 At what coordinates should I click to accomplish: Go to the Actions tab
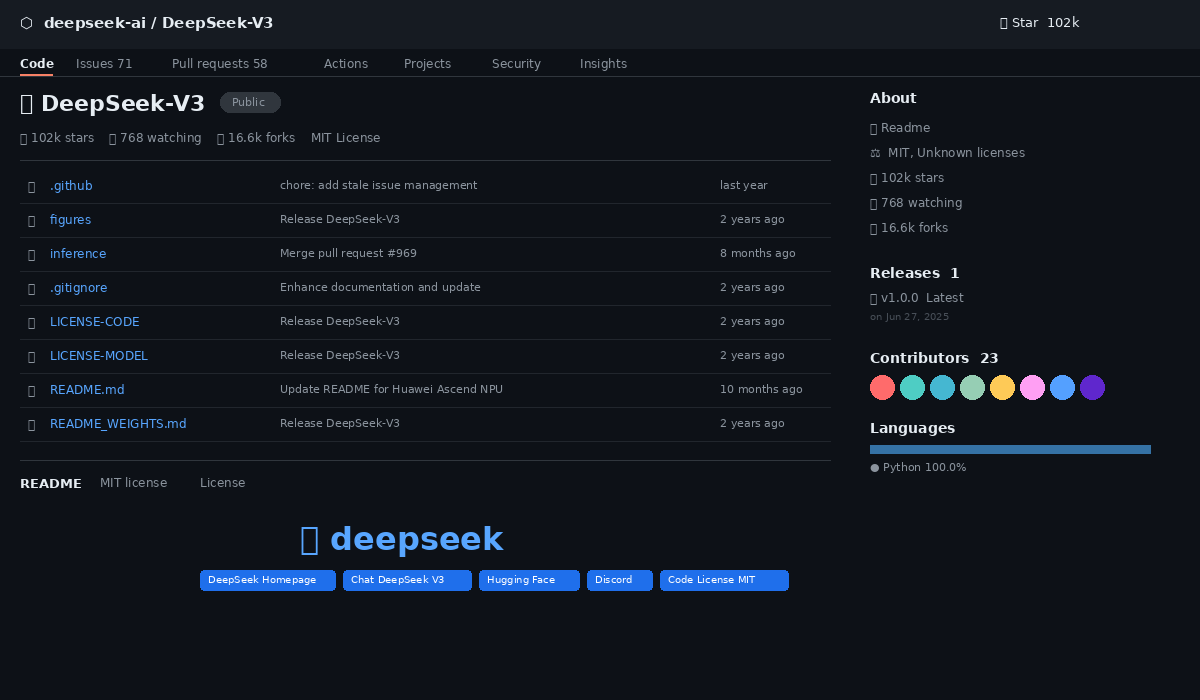pyautogui.click(x=345, y=63)
